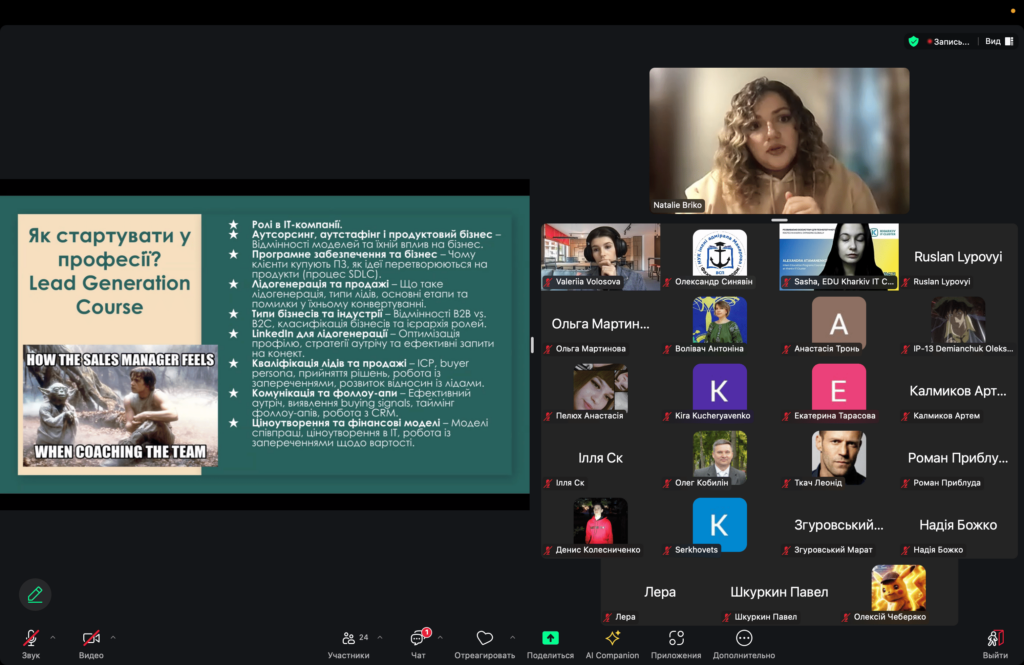This screenshot has width=1024, height=665.
Task: Expand the chat options arrow
Action: (440, 638)
